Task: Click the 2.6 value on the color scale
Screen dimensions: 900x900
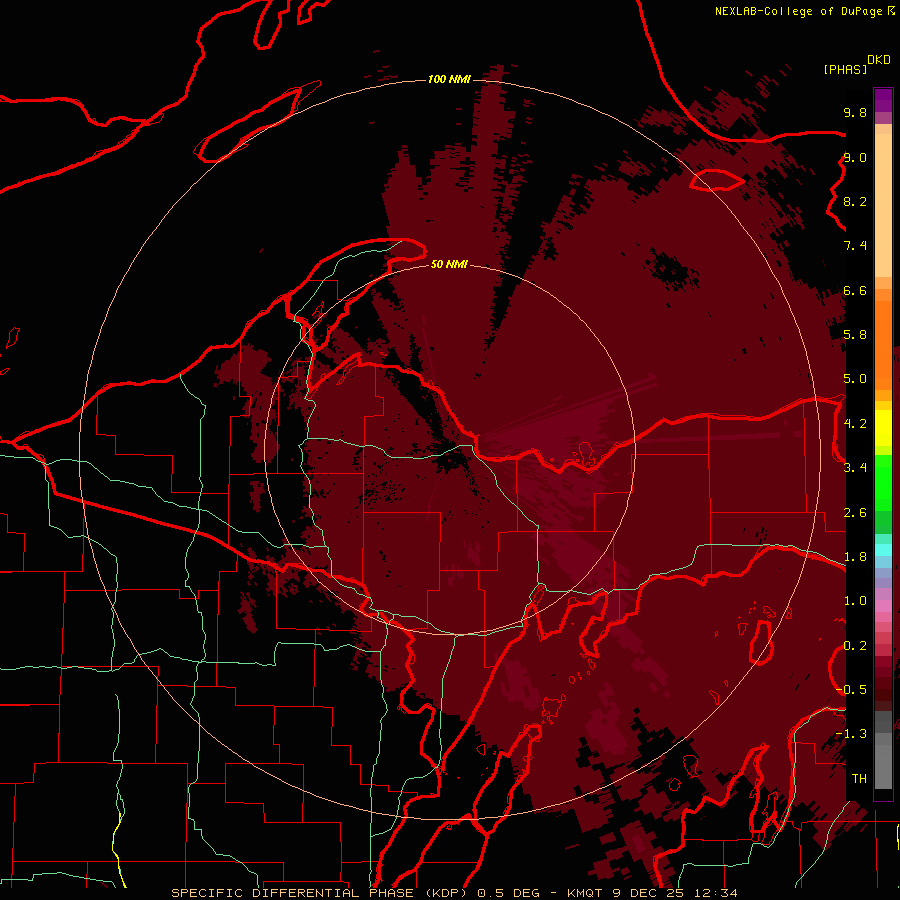Action: click(x=855, y=513)
